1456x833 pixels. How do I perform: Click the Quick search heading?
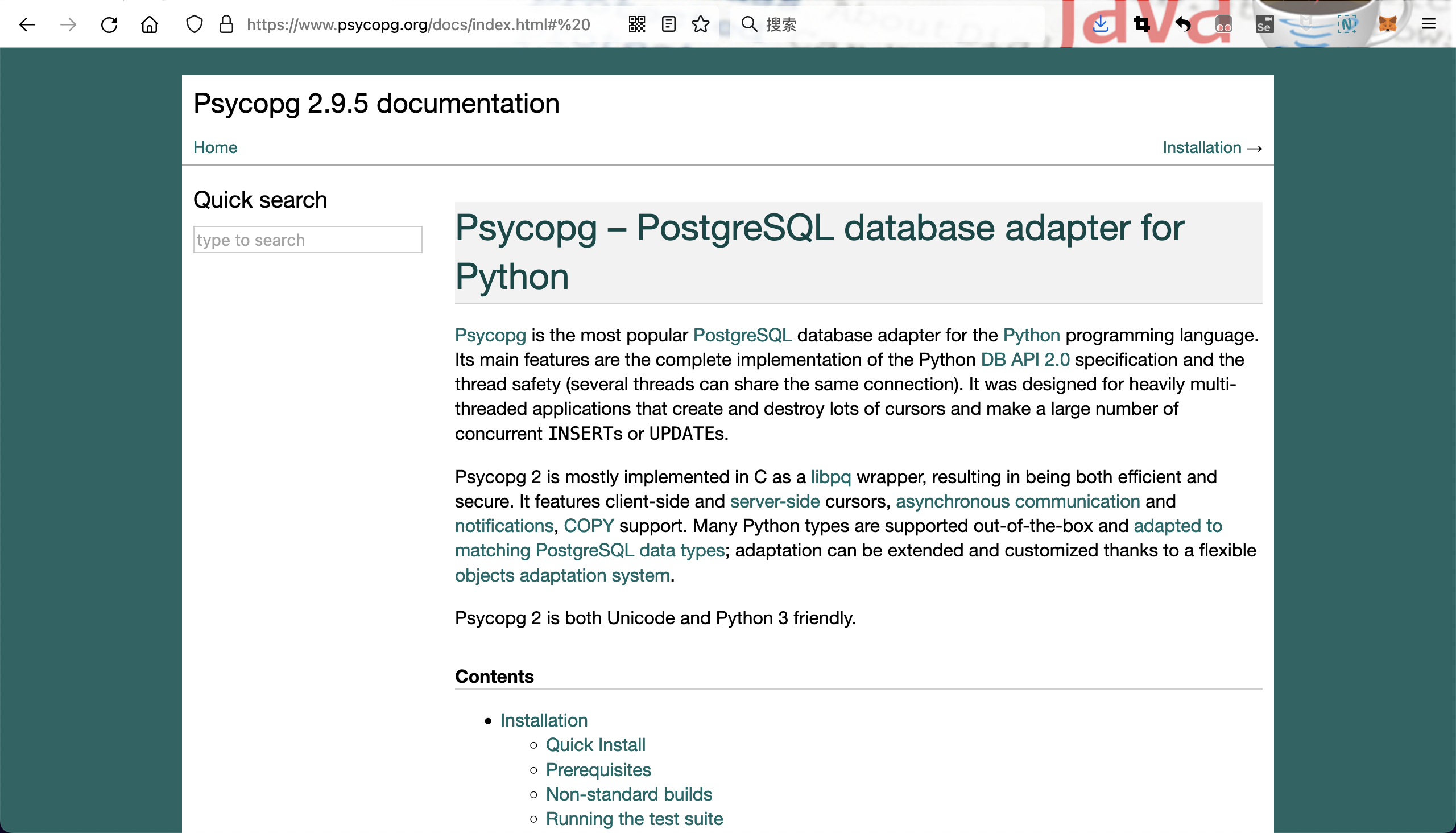click(x=260, y=200)
